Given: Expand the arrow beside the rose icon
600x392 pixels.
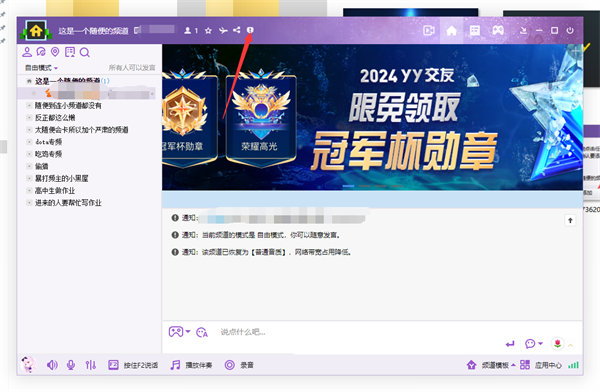Looking at the screenshot, I should (x=571, y=345).
